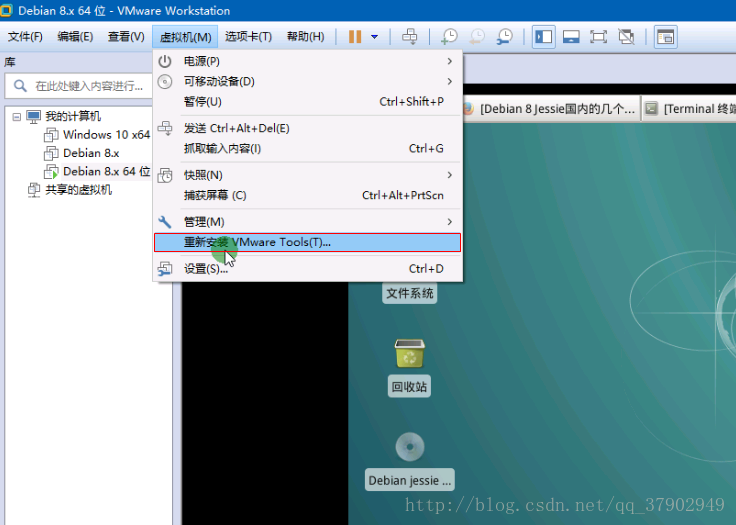Open the 选项卡(T) menu
The width and height of the screenshot is (736, 525).
[248, 37]
